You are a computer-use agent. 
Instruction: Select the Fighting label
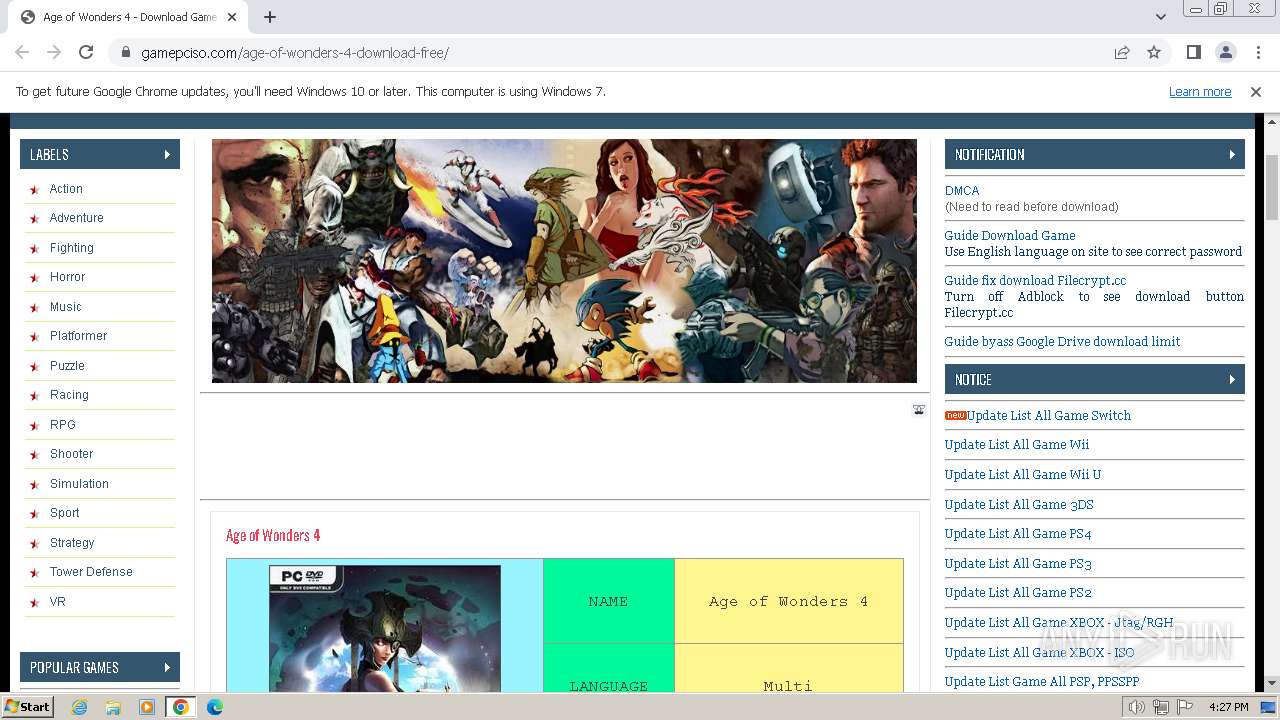click(72, 248)
